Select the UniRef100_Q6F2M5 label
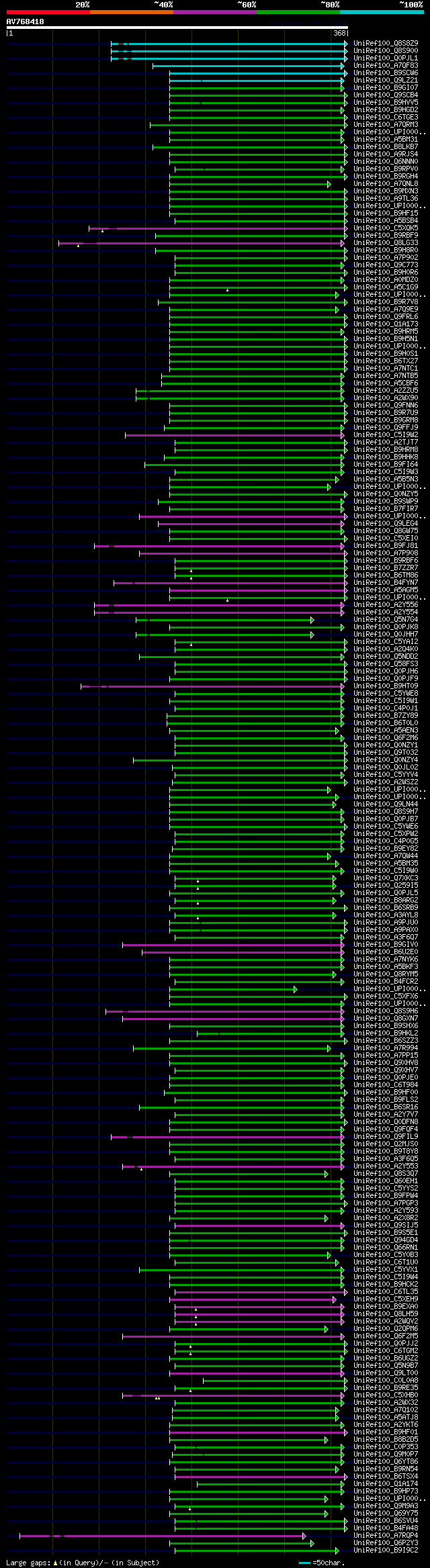 pos(386,1336)
